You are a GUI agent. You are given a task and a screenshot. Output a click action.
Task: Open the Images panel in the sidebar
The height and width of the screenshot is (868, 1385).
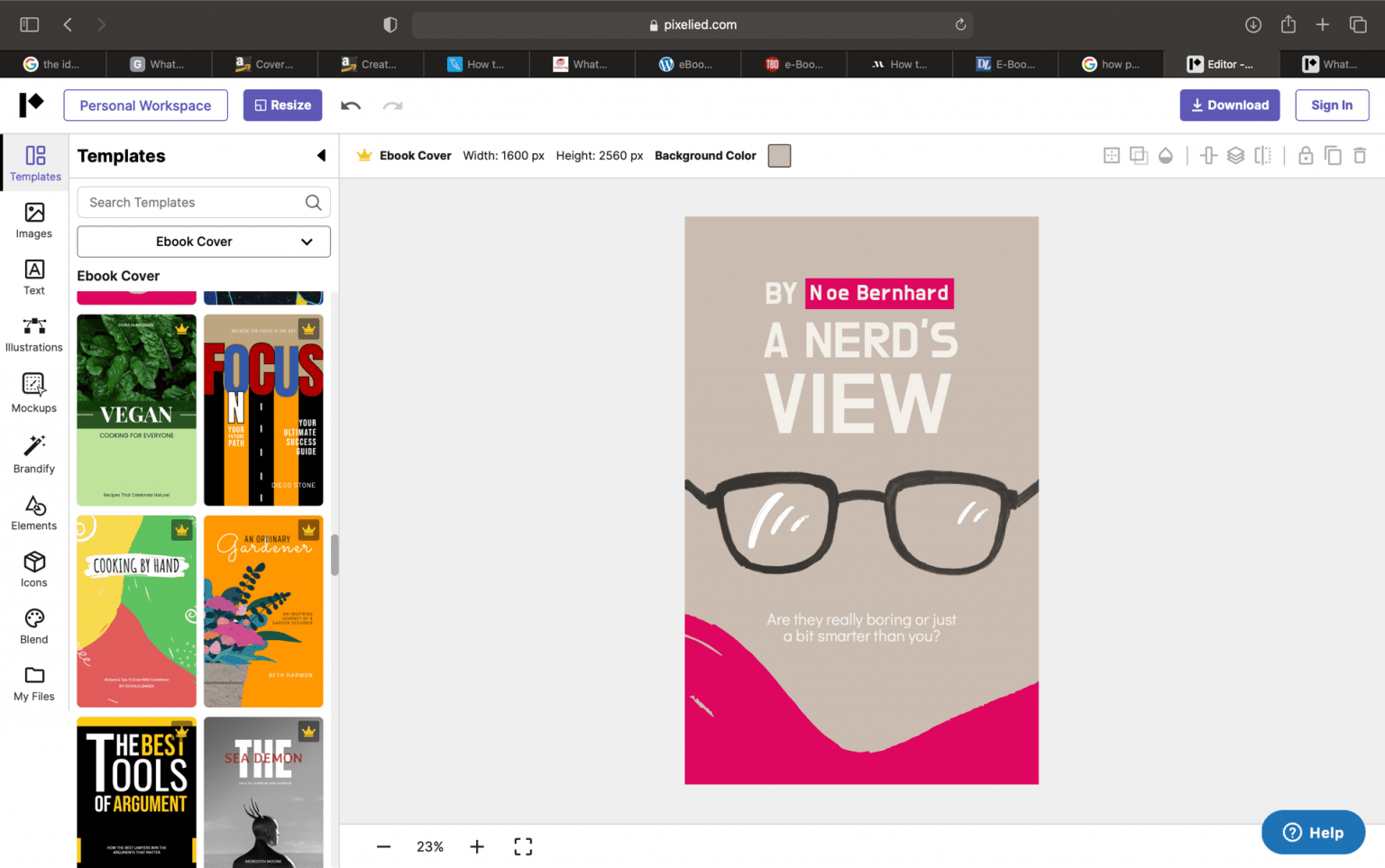(33, 221)
